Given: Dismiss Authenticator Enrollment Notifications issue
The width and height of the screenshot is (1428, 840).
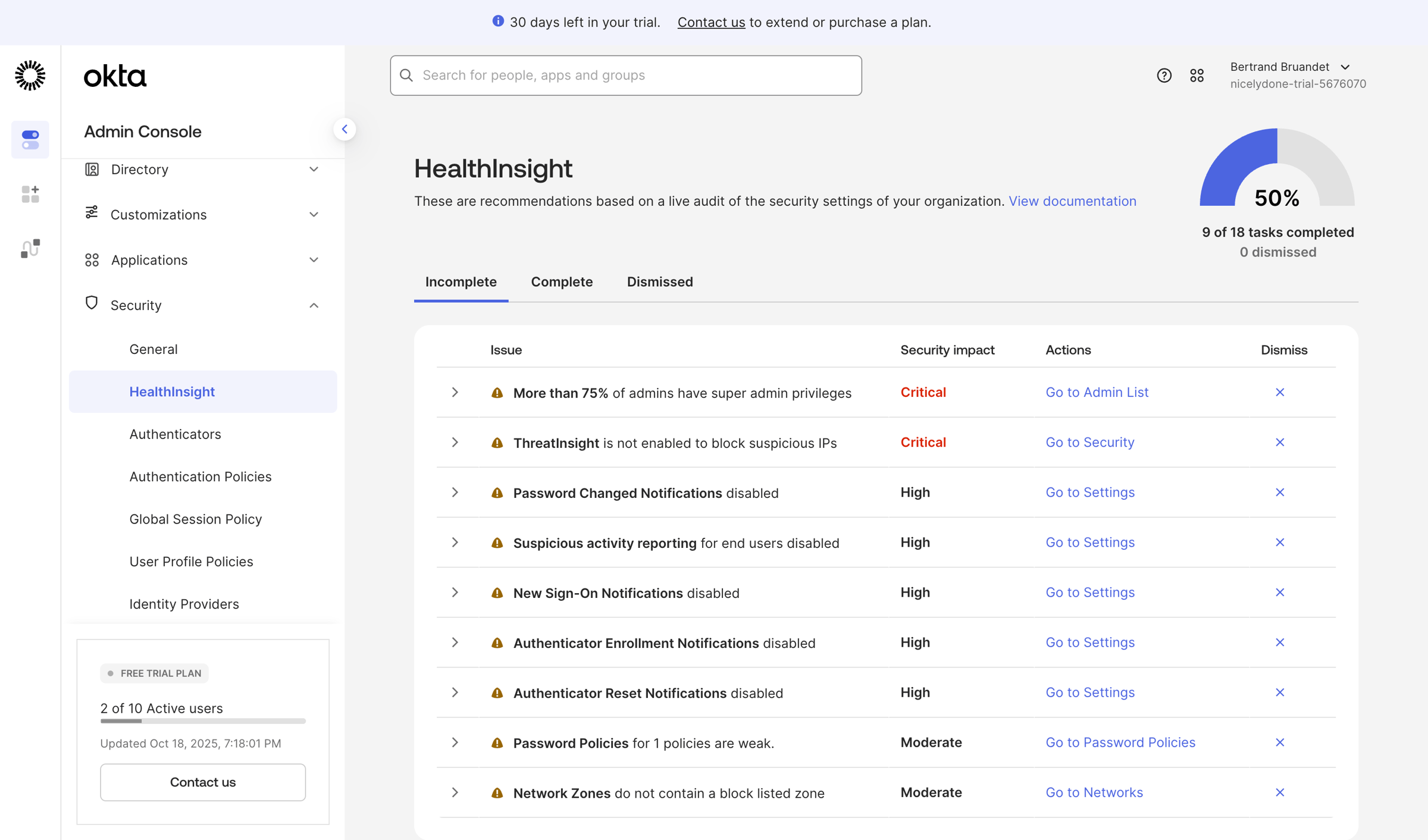Looking at the screenshot, I should coord(1280,642).
